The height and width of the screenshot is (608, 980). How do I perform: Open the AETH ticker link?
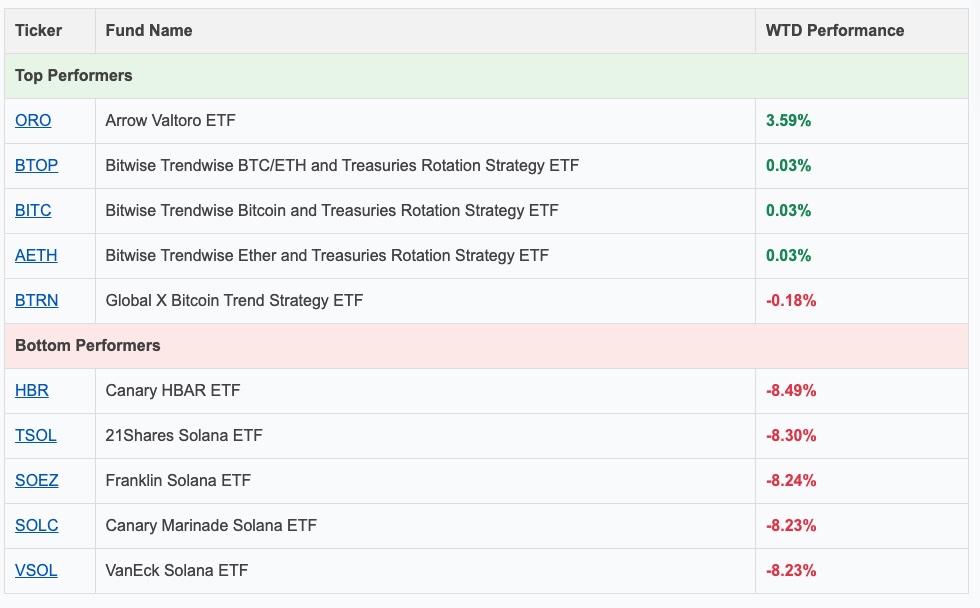[36, 255]
